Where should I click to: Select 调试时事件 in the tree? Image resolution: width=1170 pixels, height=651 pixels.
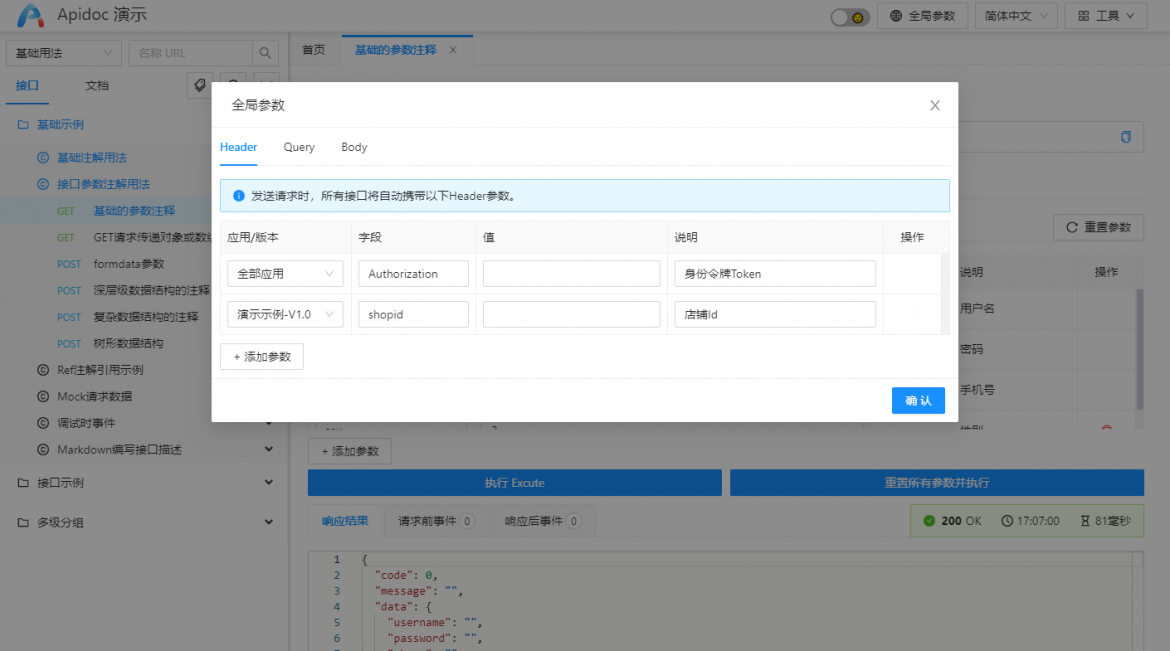point(86,423)
